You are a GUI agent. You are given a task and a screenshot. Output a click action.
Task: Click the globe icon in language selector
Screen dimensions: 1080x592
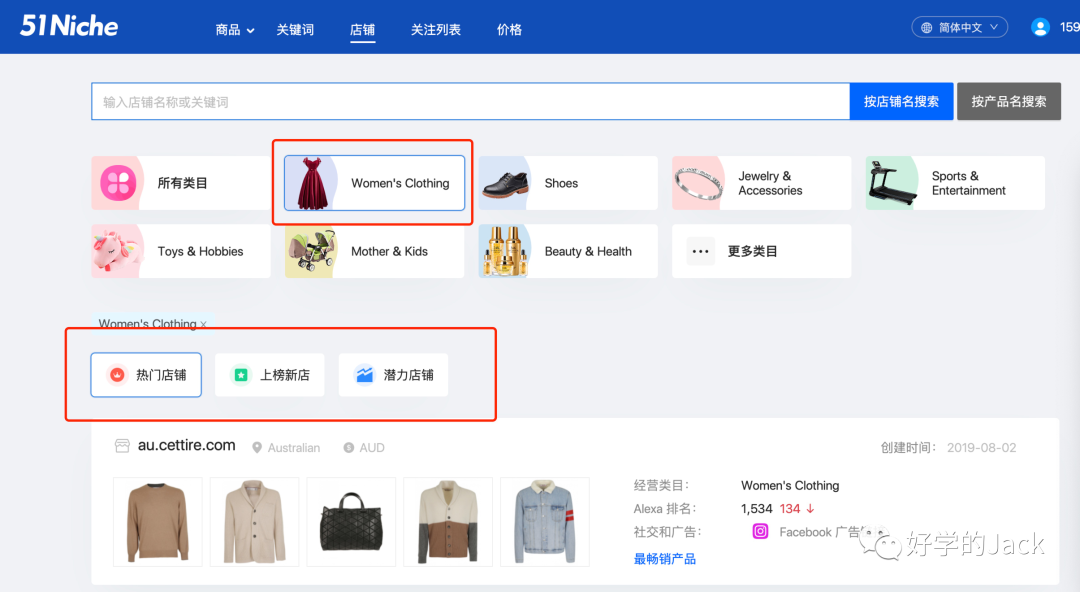[926, 28]
